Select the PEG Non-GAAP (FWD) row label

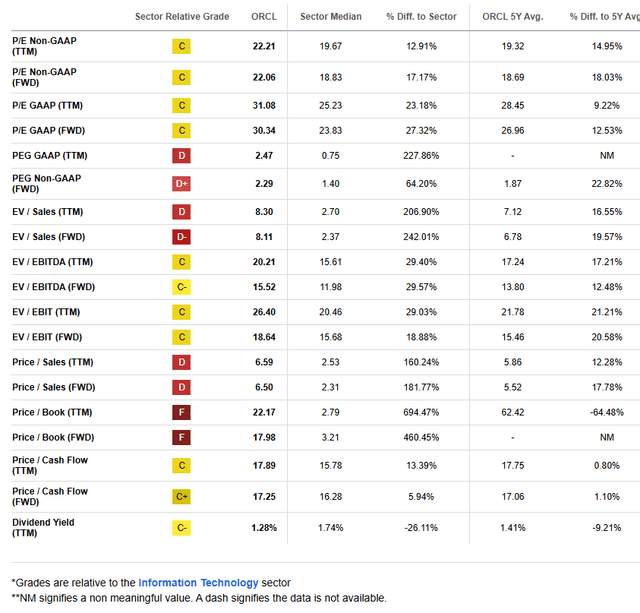pyautogui.click(x=47, y=184)
